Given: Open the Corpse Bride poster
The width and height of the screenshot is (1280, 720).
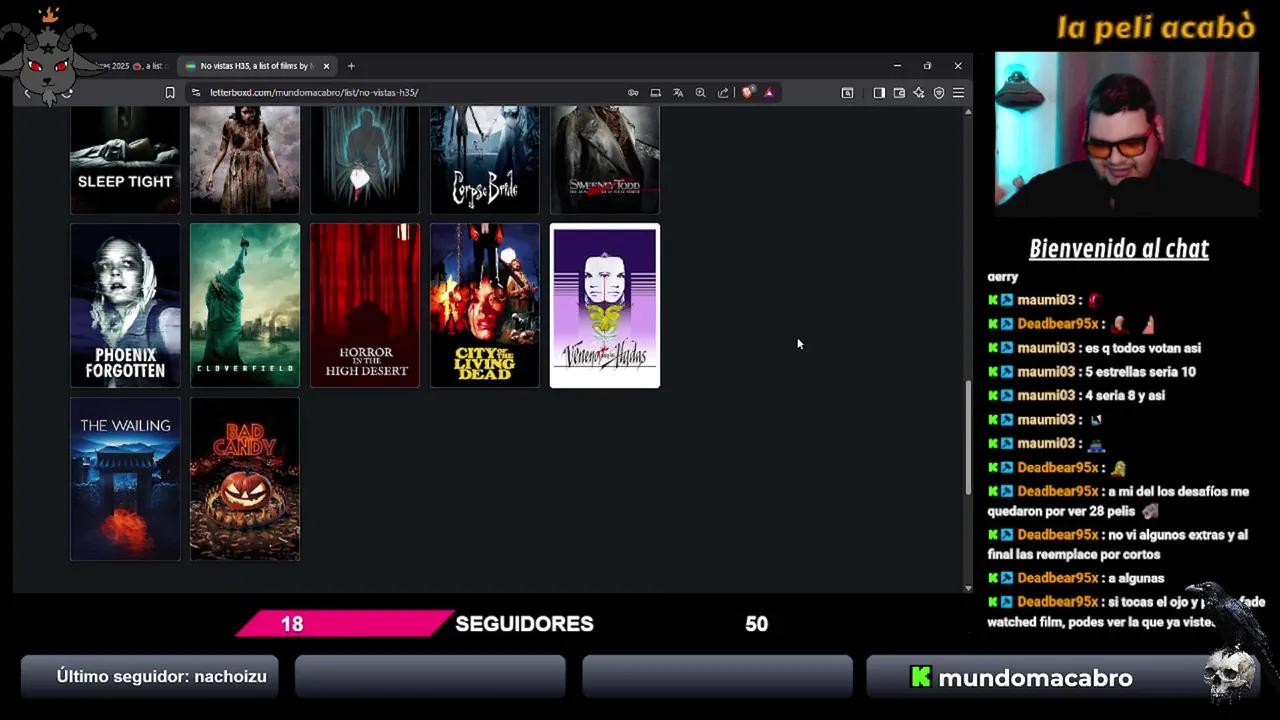Looking at the screenshot, I should (485, 160).
